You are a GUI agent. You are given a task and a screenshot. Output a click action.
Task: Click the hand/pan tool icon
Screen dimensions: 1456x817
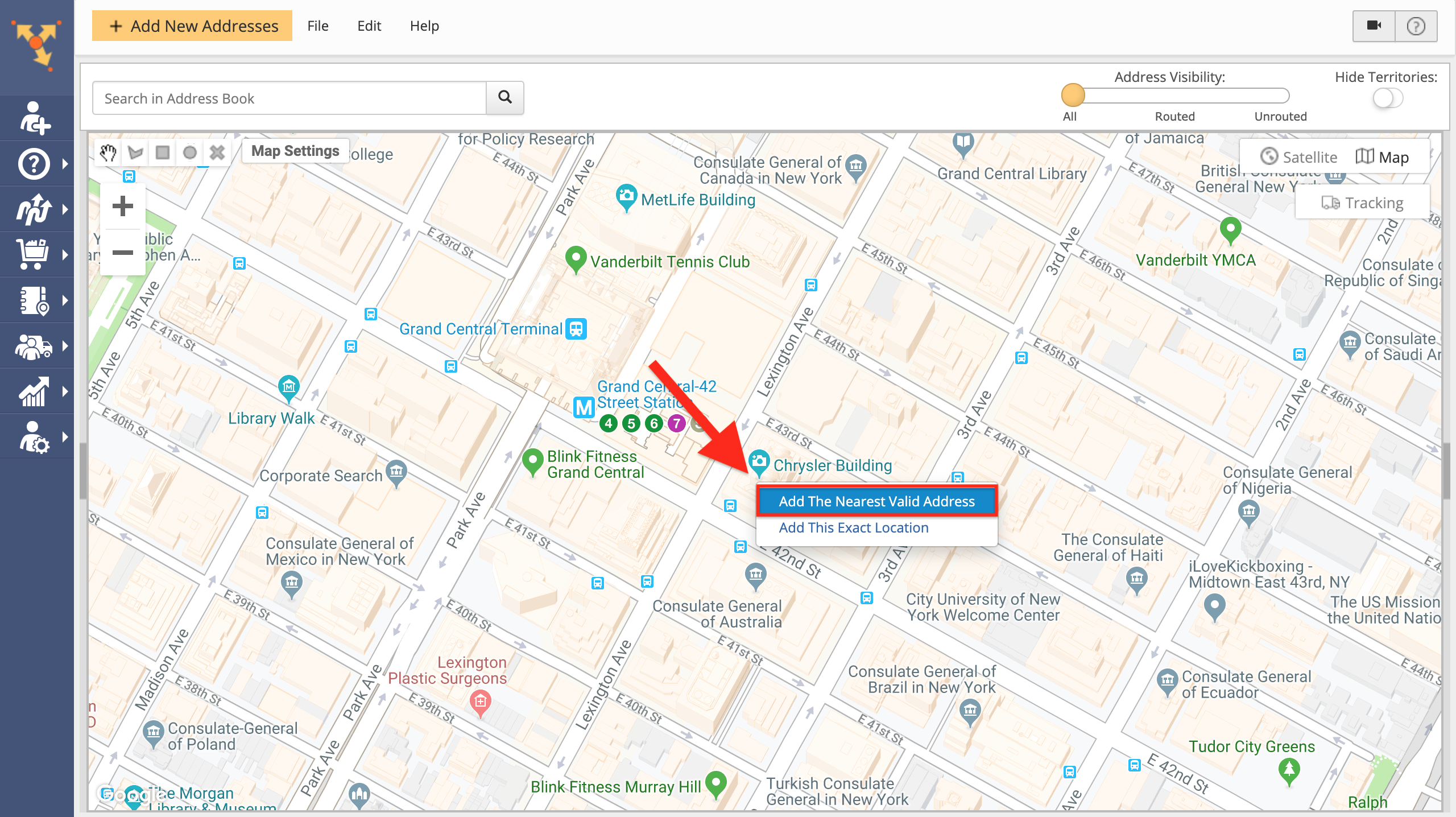pyautogui.click(x=109, y=151)
